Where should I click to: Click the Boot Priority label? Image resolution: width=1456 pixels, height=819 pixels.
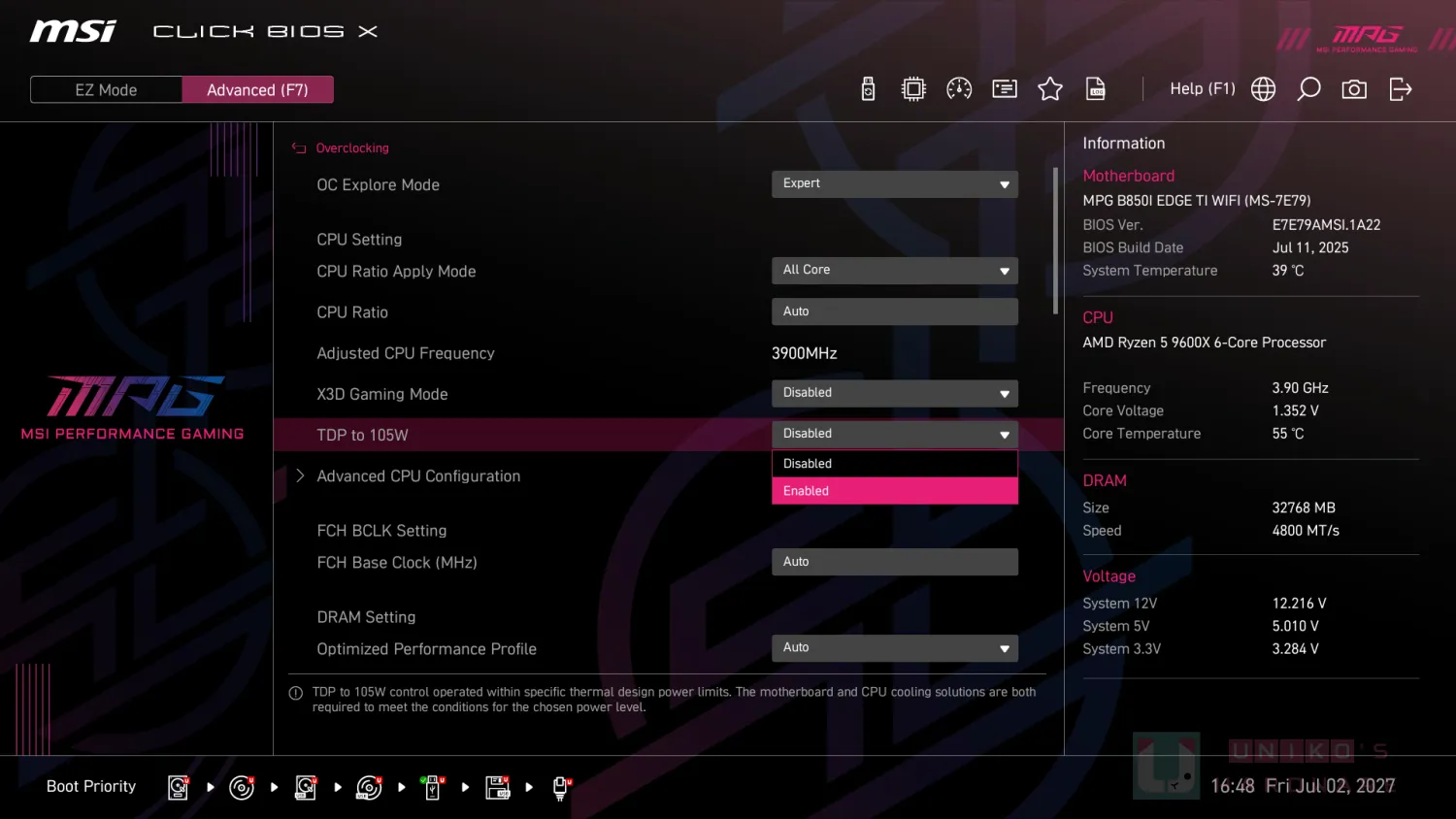(91, 786)
